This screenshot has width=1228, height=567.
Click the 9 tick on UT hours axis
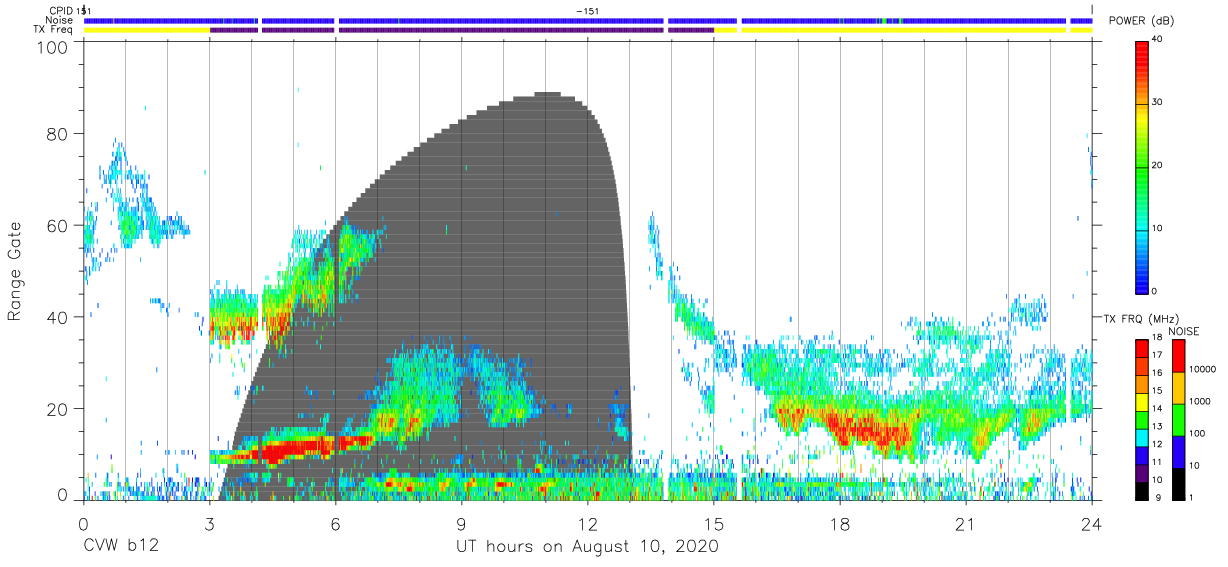[x=462, y=523]
